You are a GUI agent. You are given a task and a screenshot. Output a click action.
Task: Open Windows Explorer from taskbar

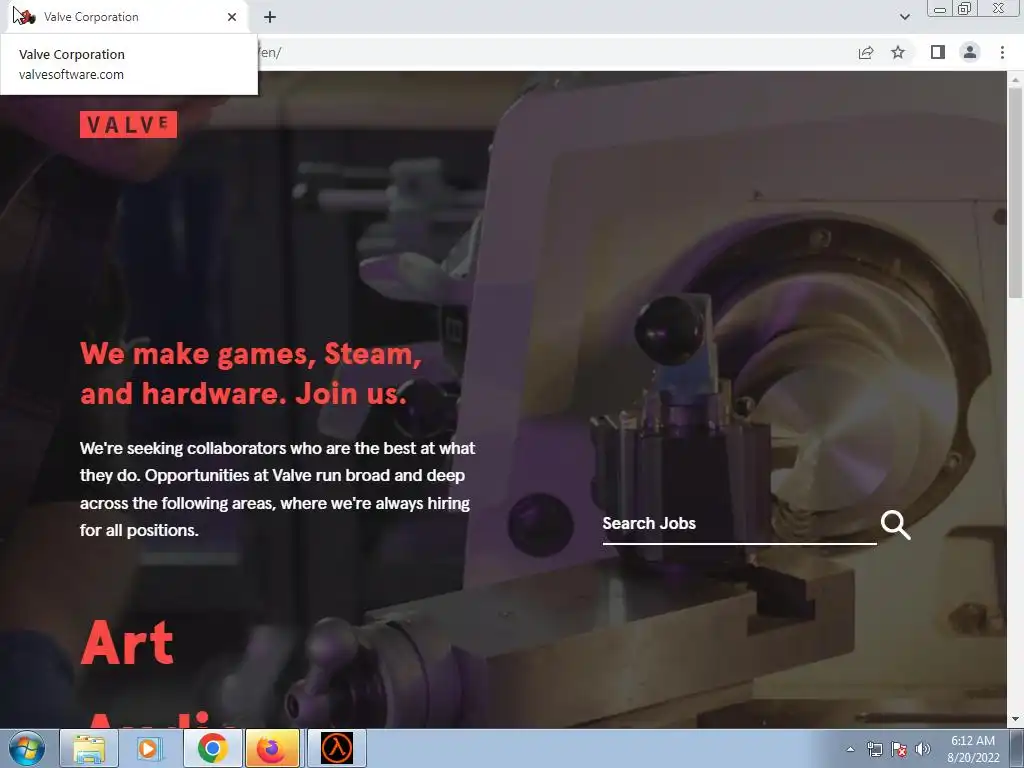click(89, 748)
